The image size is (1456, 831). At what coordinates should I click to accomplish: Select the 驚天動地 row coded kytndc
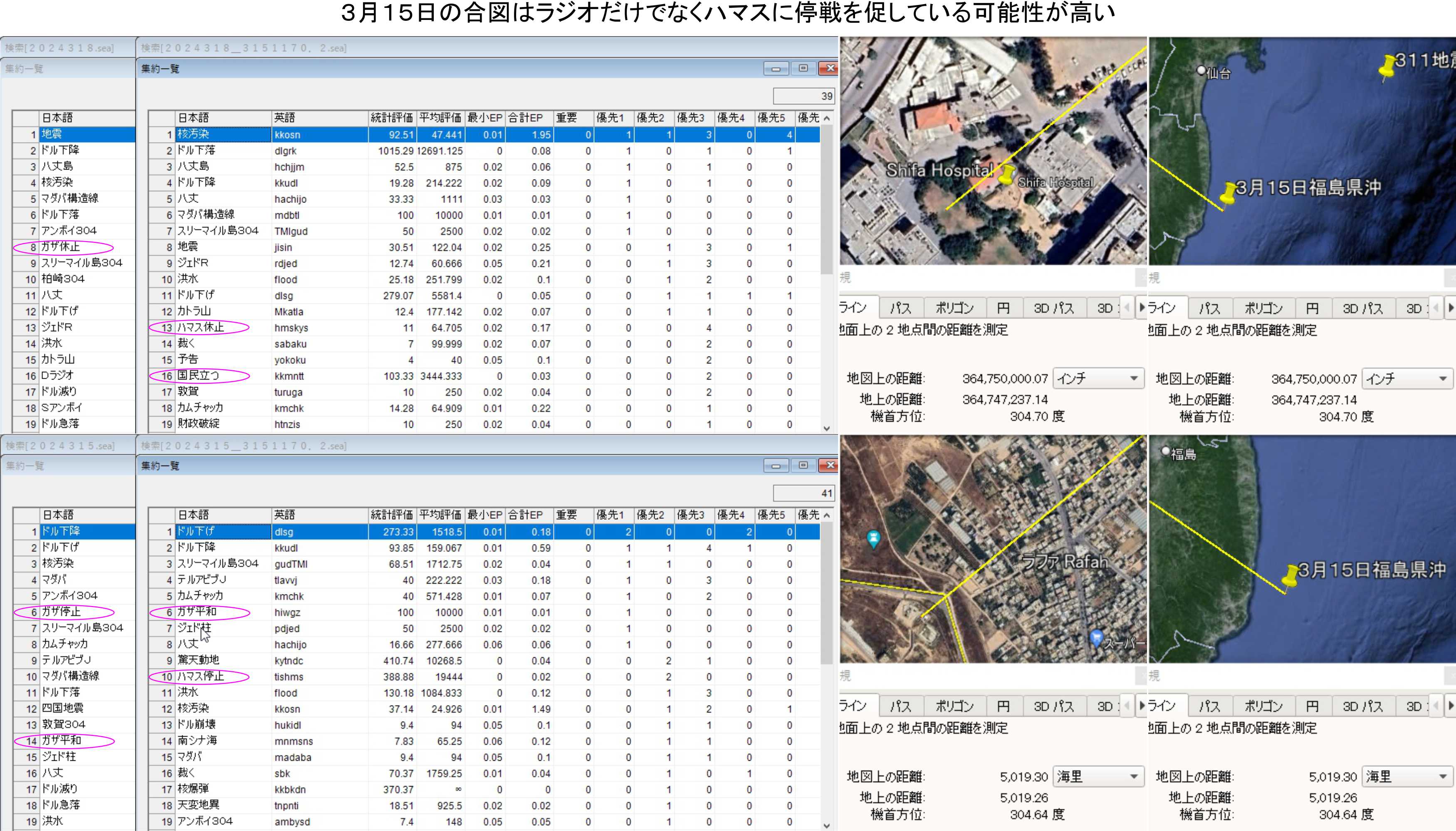[x=484, y=660]
